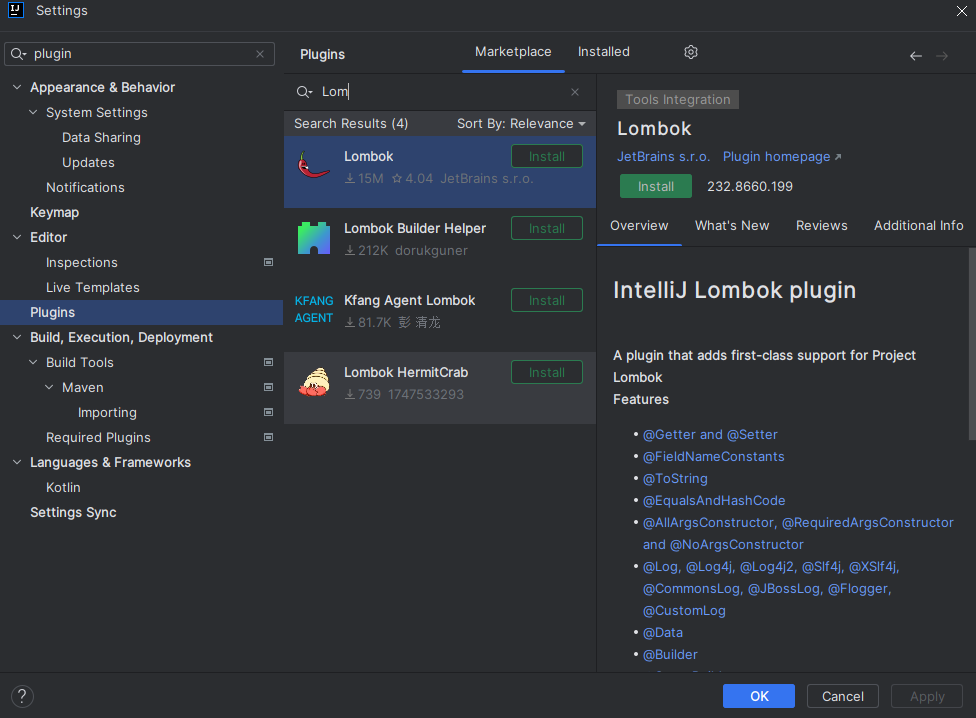Install Lombok HermitCrab plugin

(547, 373)
